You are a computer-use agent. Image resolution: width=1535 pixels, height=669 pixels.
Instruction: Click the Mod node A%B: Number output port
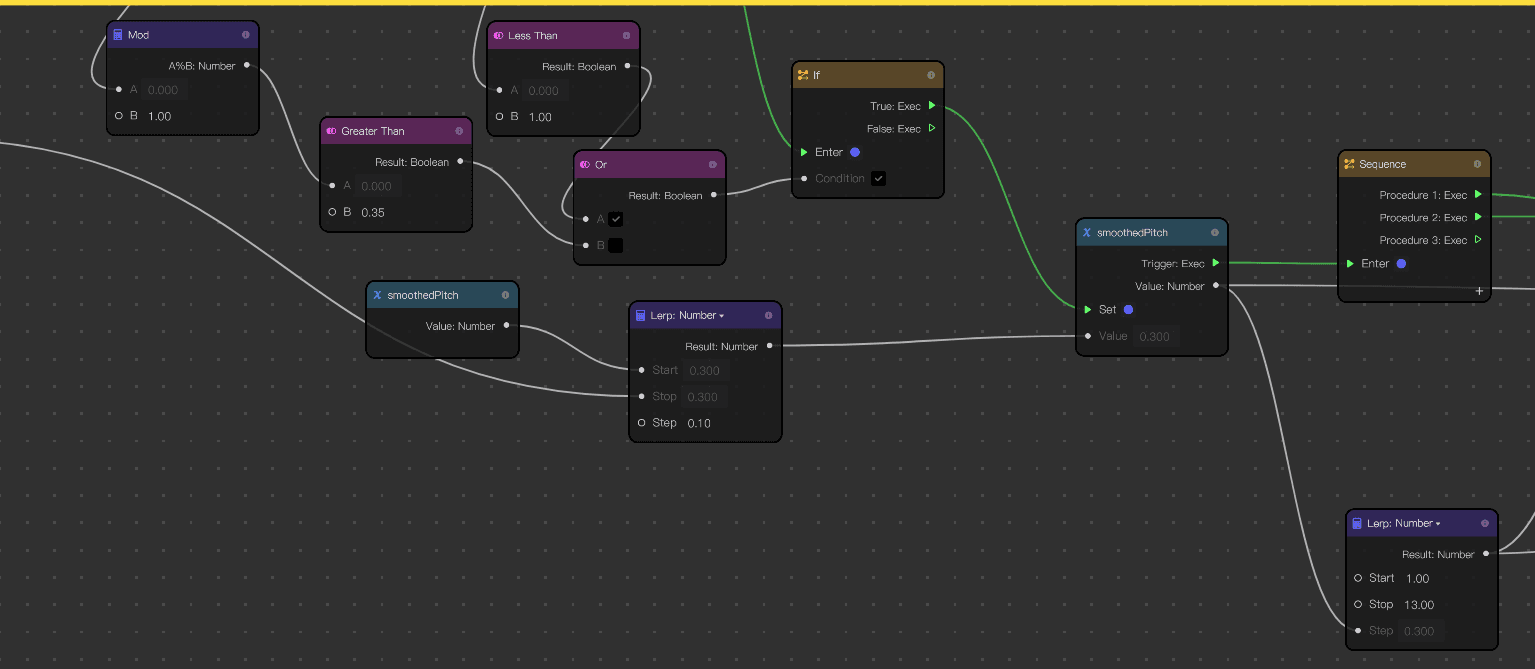[x=247, y=66]
